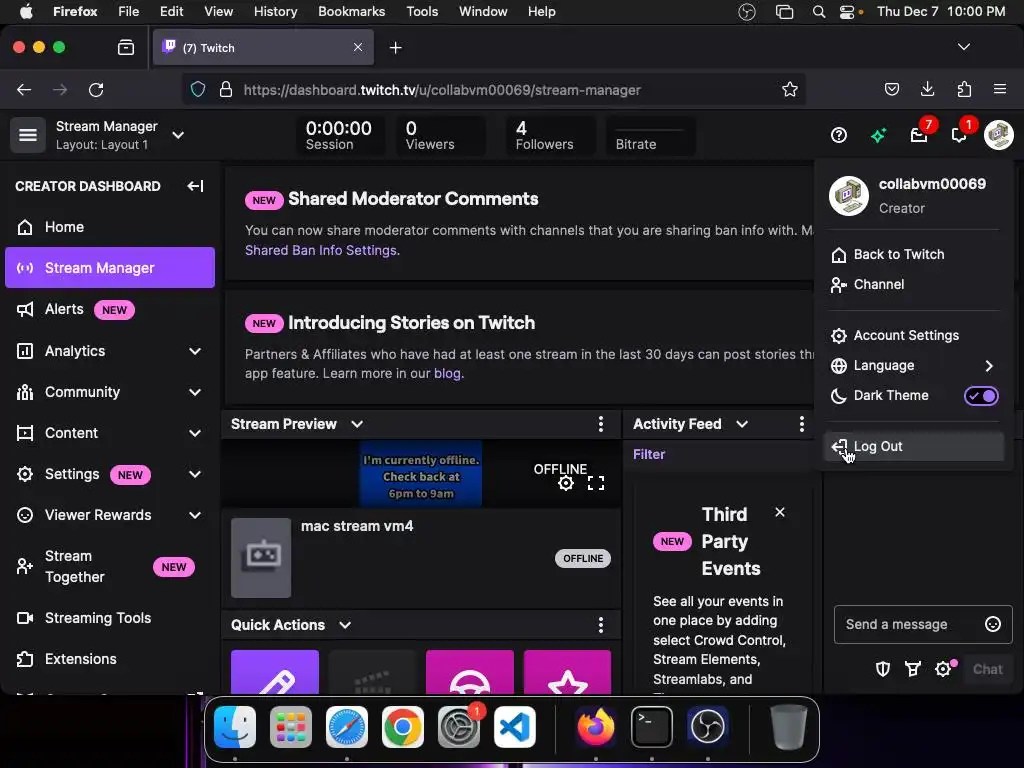Open the Quick Actions panel dropdown chevron
1024x768 pixels.
(x=345, y=625)
